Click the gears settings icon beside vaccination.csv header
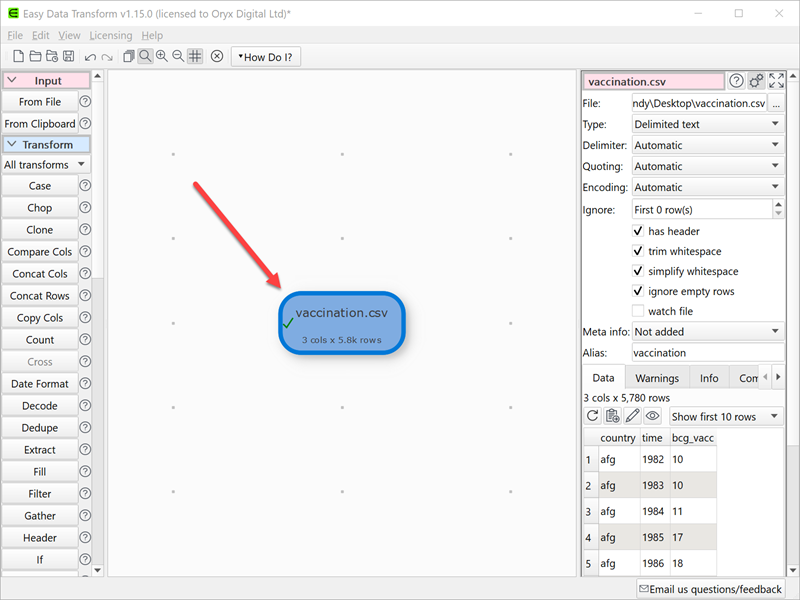 point(756,80)
